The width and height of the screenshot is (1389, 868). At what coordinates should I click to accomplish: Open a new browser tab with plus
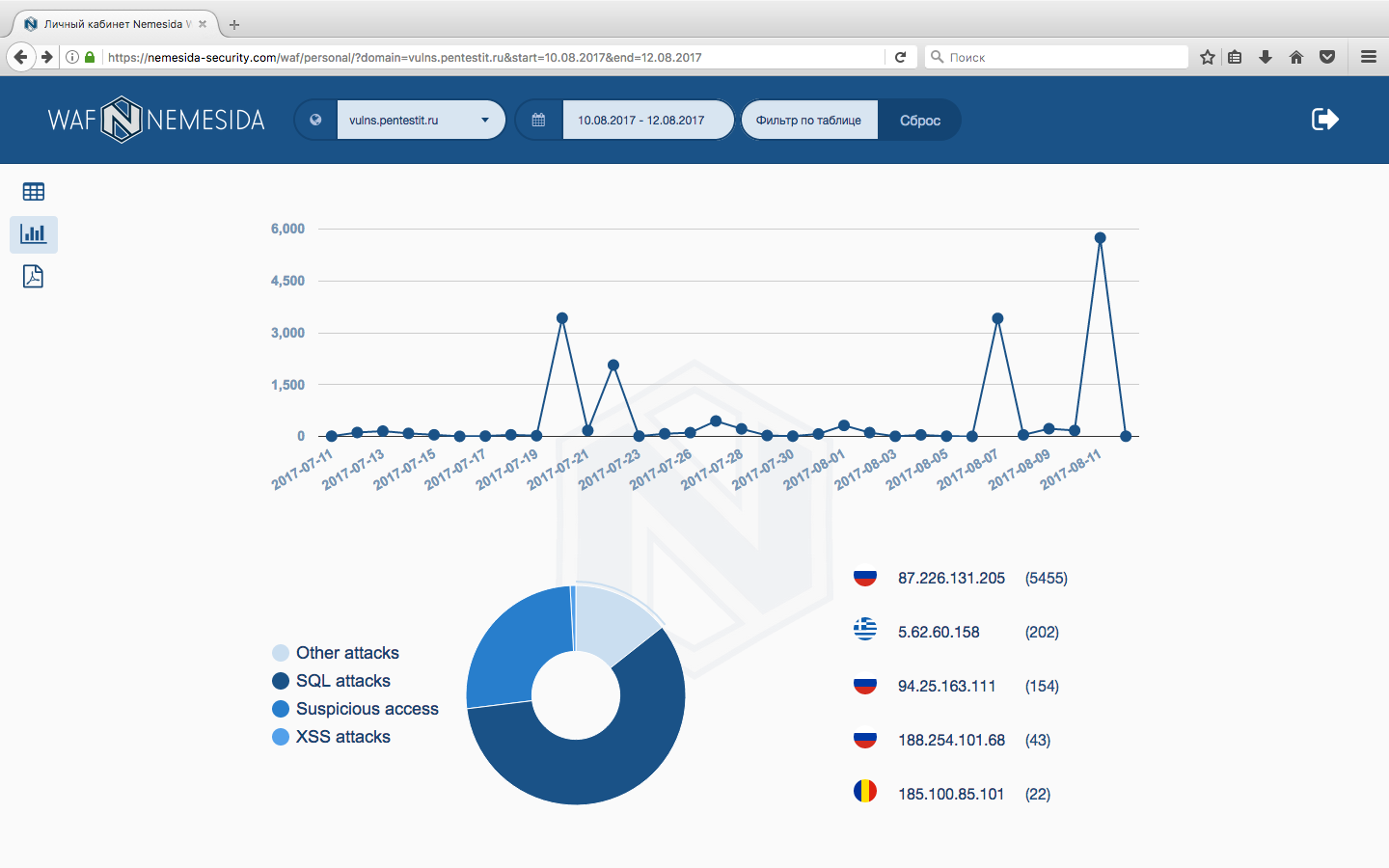tap(234, 24)
